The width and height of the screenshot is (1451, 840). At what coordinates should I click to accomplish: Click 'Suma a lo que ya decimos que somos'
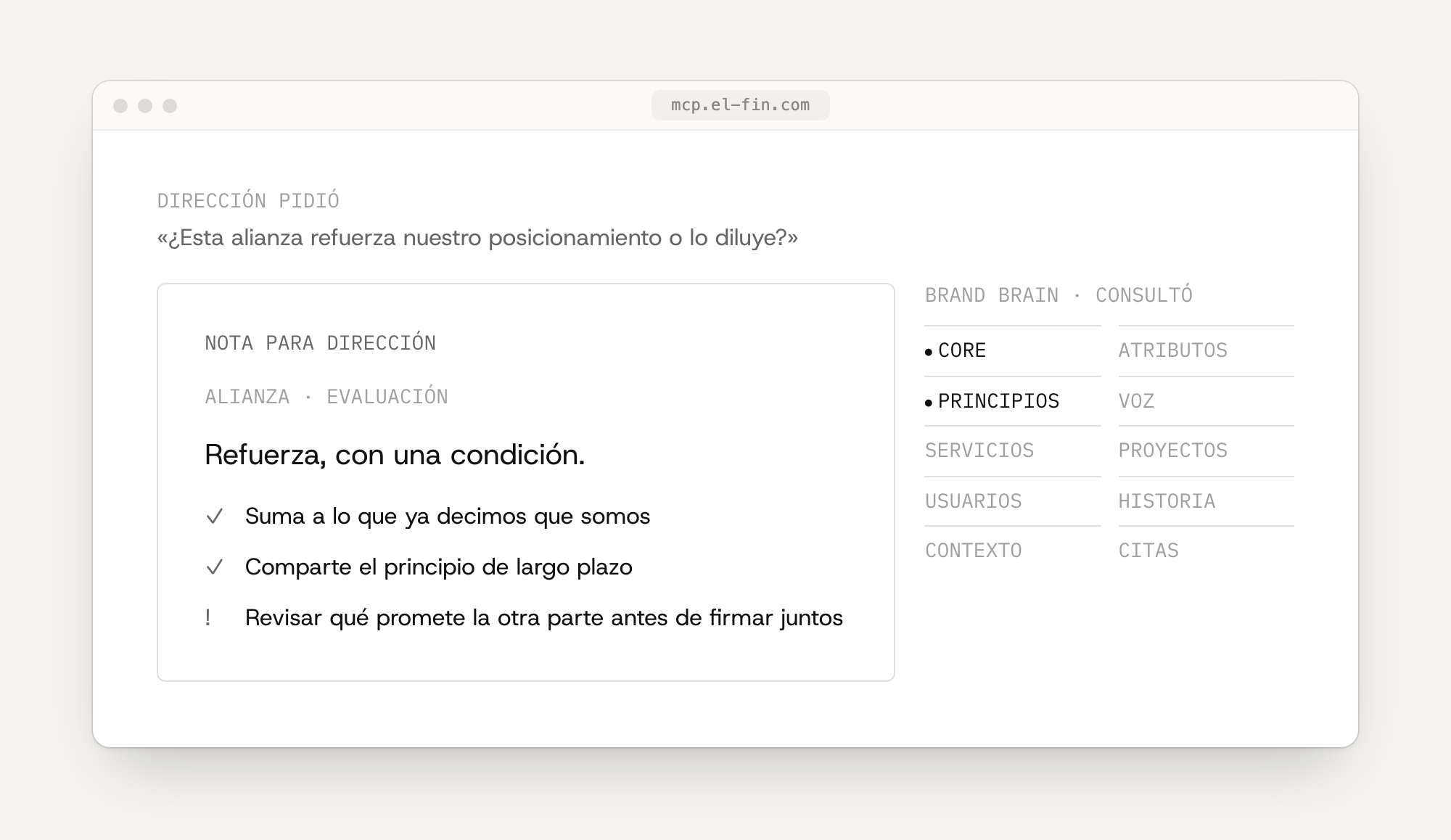coord(448,516)
